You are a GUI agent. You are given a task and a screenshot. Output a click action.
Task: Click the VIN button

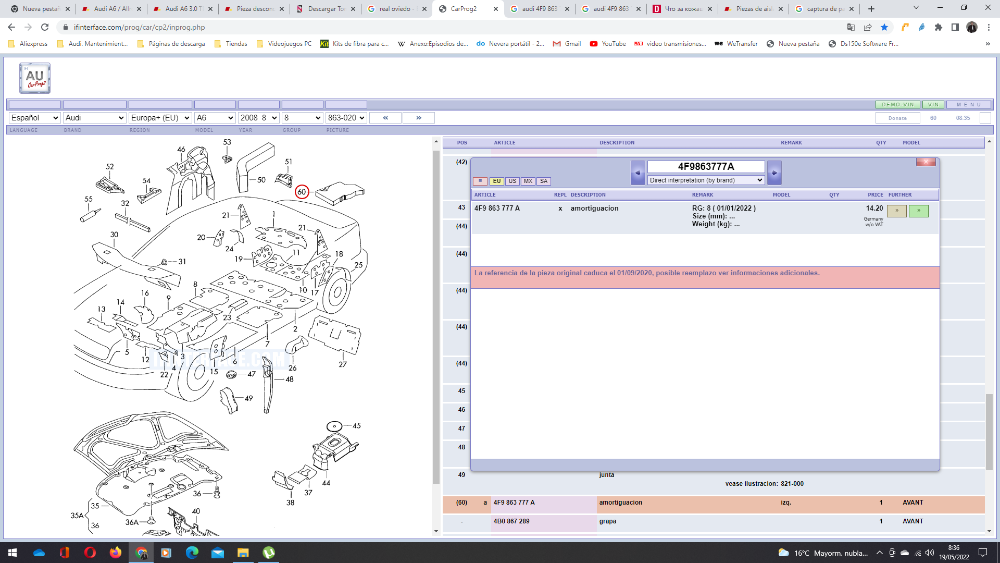click(933, 105)
